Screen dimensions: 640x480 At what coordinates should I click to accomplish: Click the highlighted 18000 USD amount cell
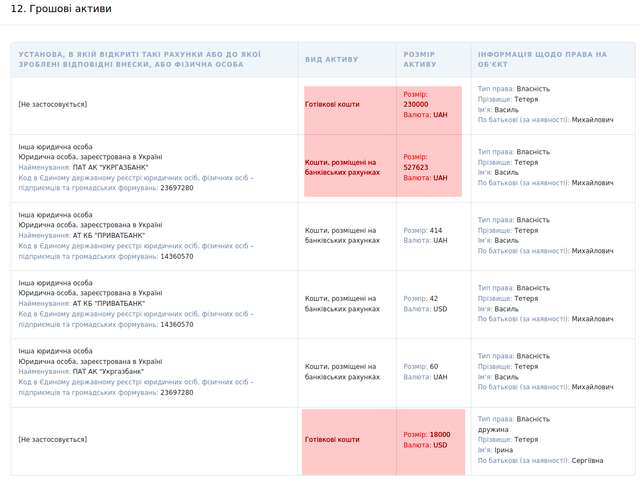431,440
